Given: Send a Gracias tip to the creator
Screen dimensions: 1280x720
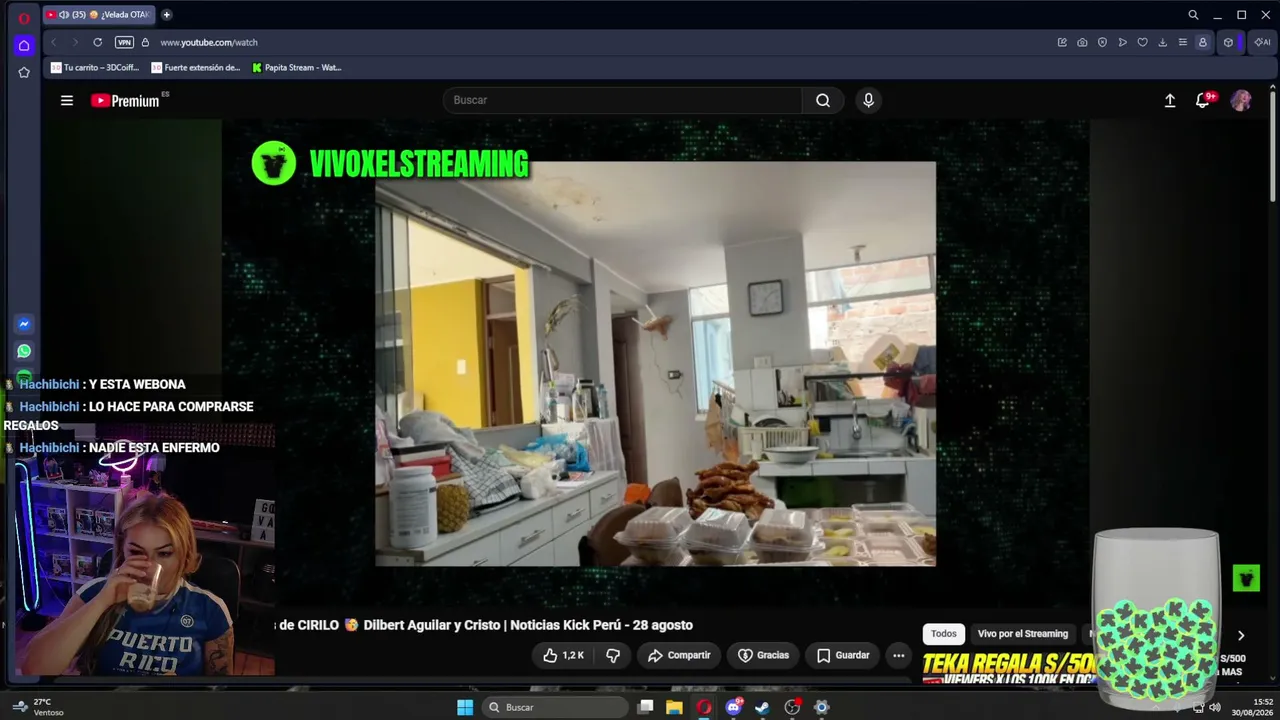Looking at the screenshot, I should tap(764, 655).
